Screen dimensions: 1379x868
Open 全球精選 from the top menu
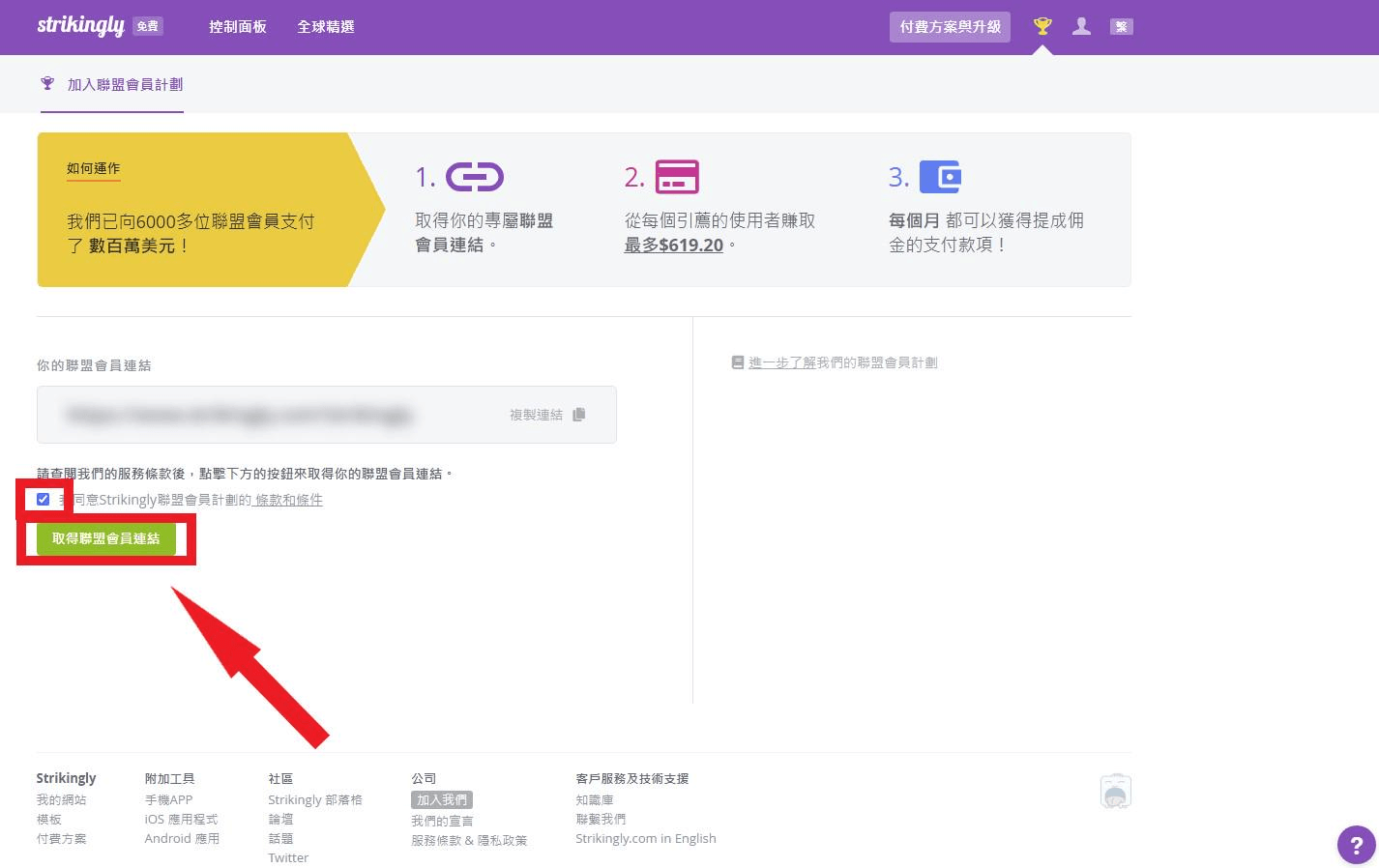326,27
